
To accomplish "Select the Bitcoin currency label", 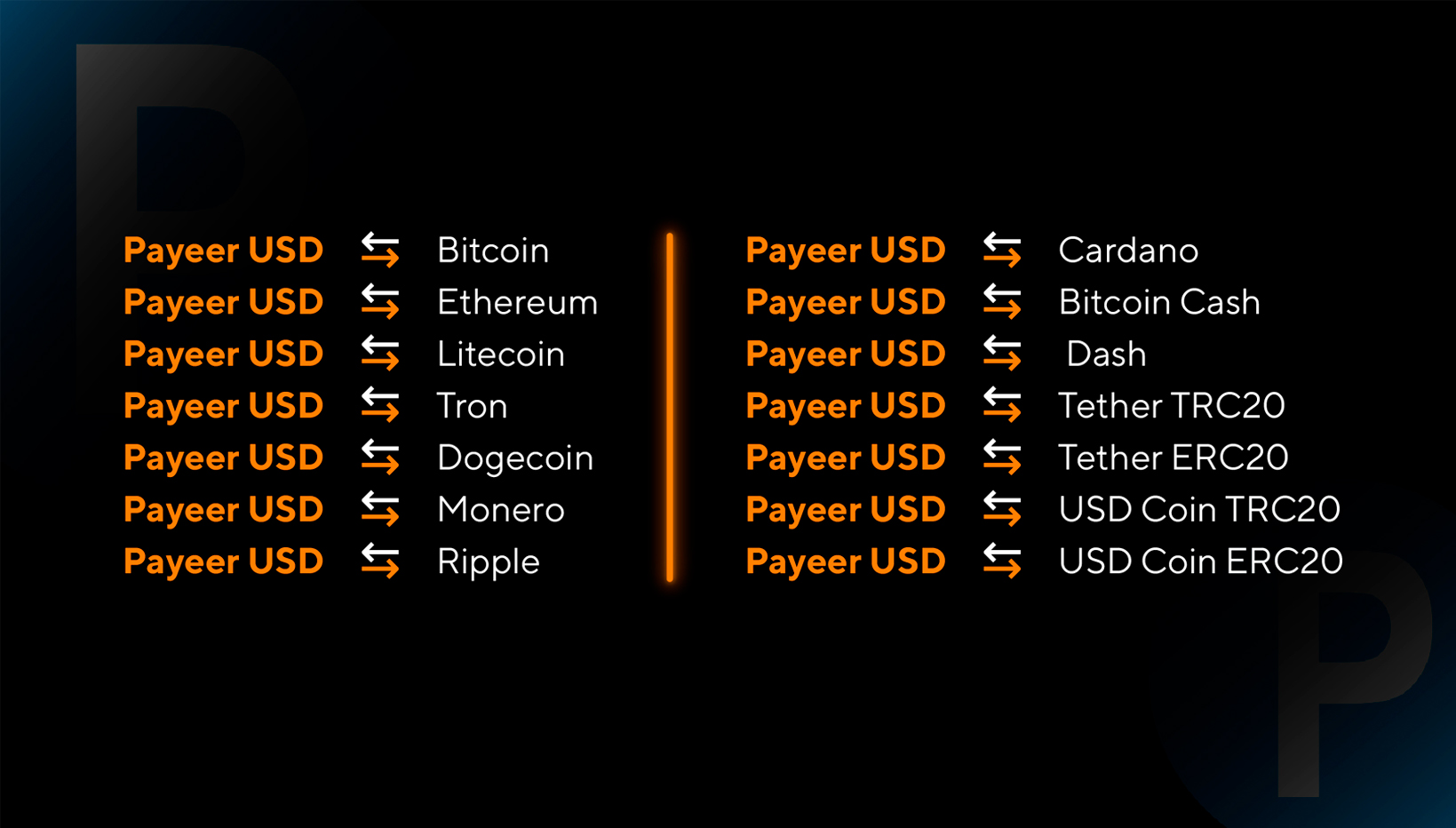I will pos(493,251).
